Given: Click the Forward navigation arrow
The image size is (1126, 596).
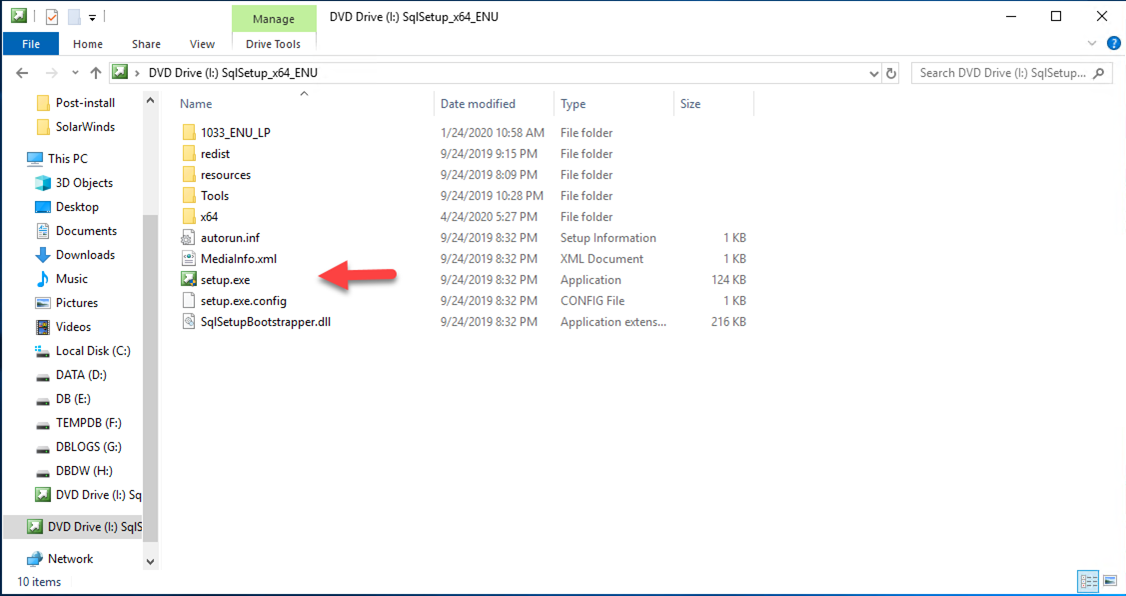Looking at the screenshot, I should [x=51, y=73].
